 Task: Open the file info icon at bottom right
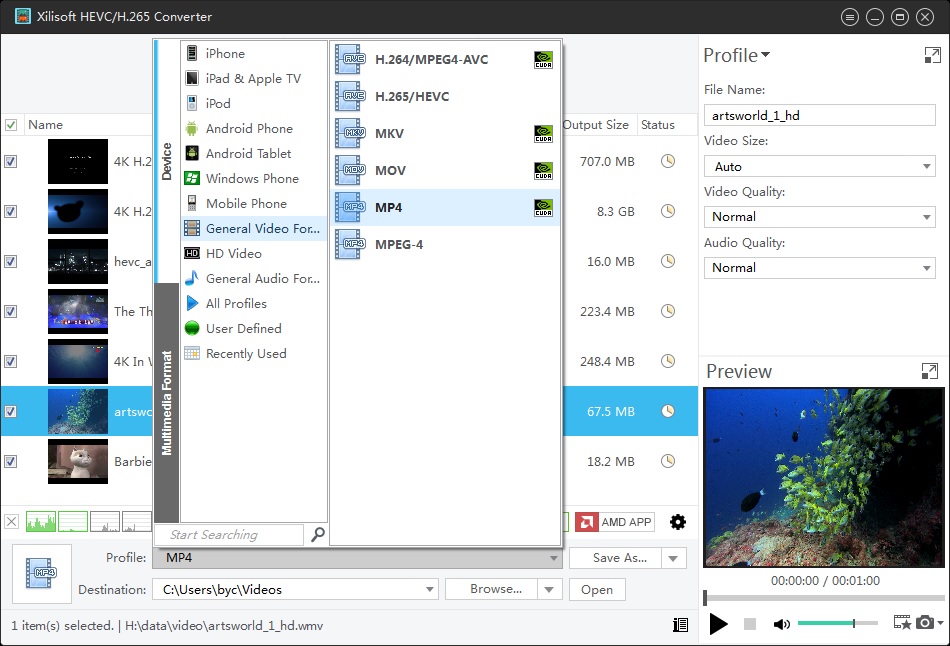681,623
